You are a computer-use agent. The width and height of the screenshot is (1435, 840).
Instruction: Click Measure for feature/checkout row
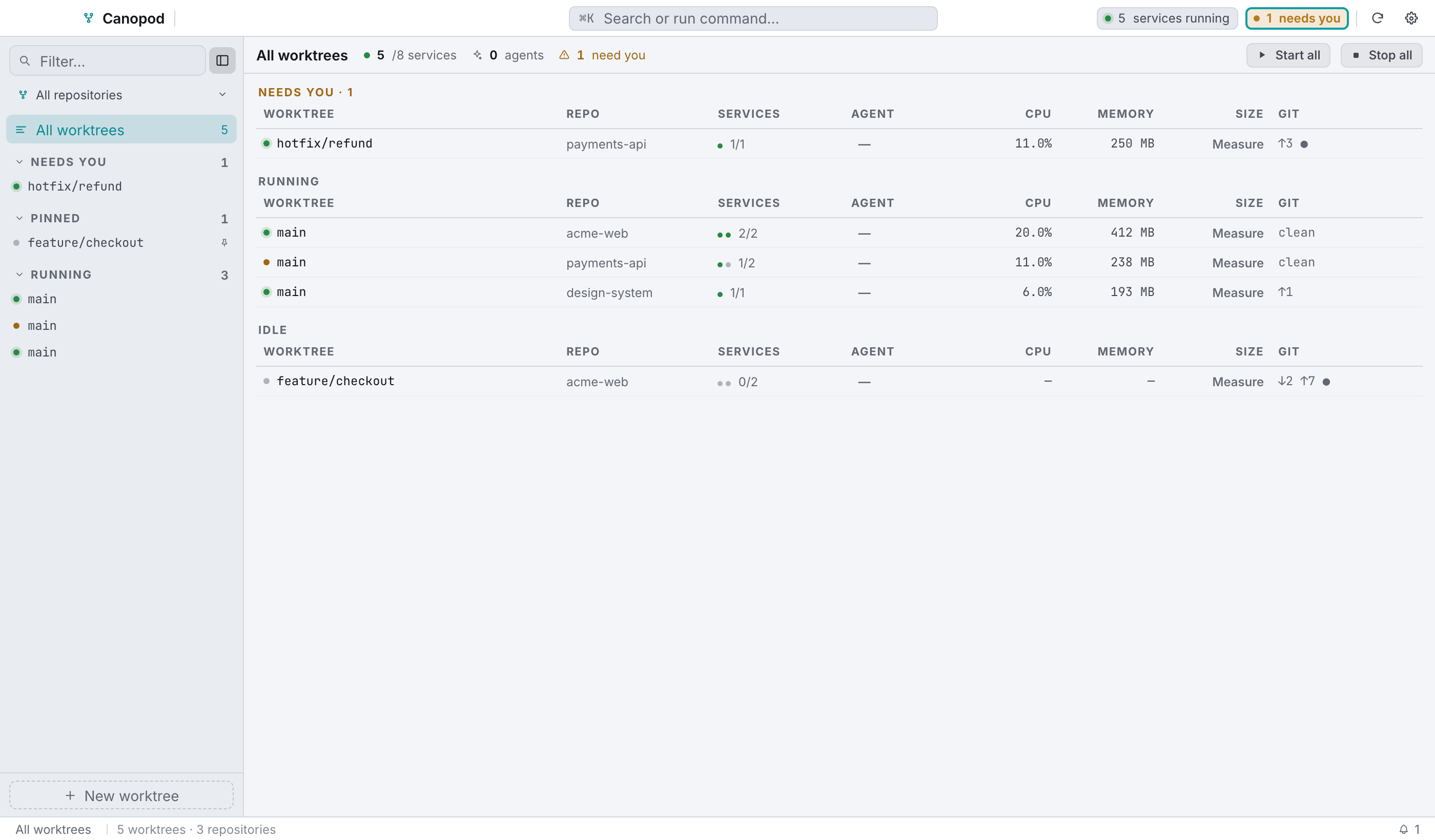[1237, 382]
